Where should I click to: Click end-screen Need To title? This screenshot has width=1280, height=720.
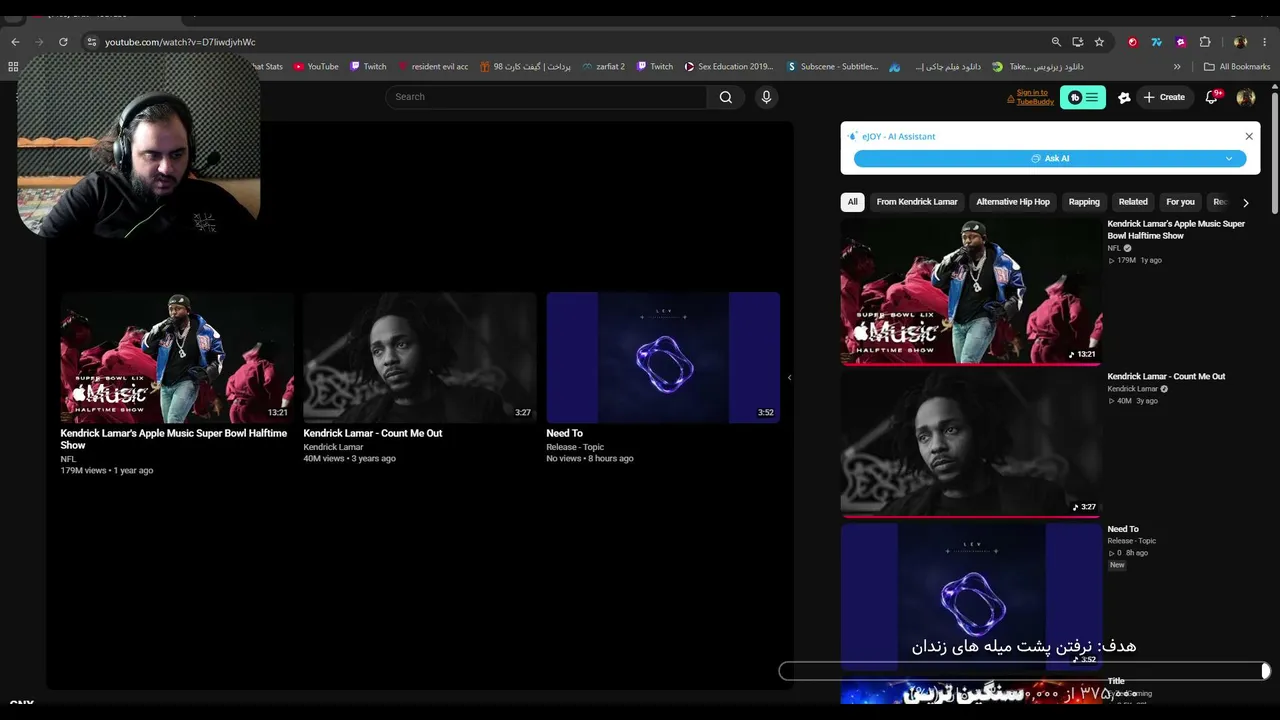pyautogui.click(x=564, y=433)
